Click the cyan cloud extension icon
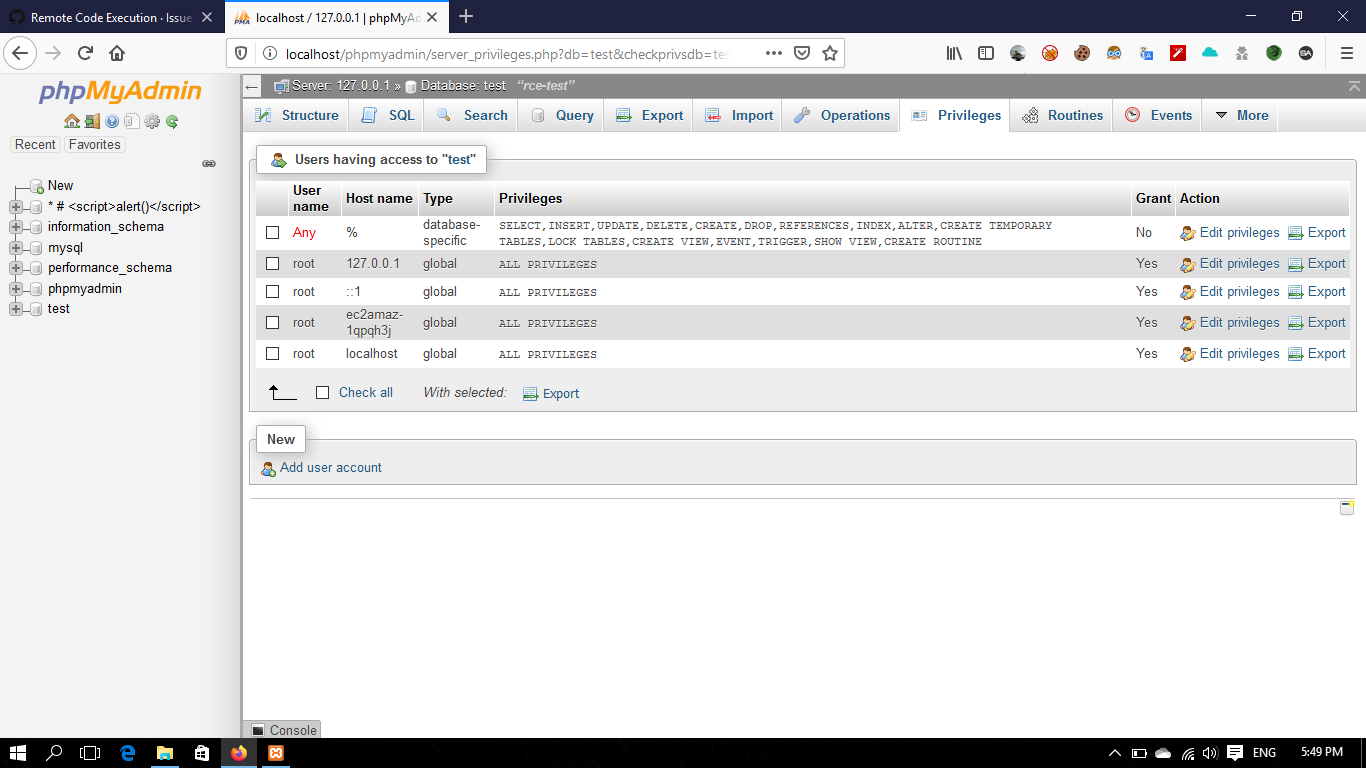The image size is (1366, 768). click(1210, 53)
